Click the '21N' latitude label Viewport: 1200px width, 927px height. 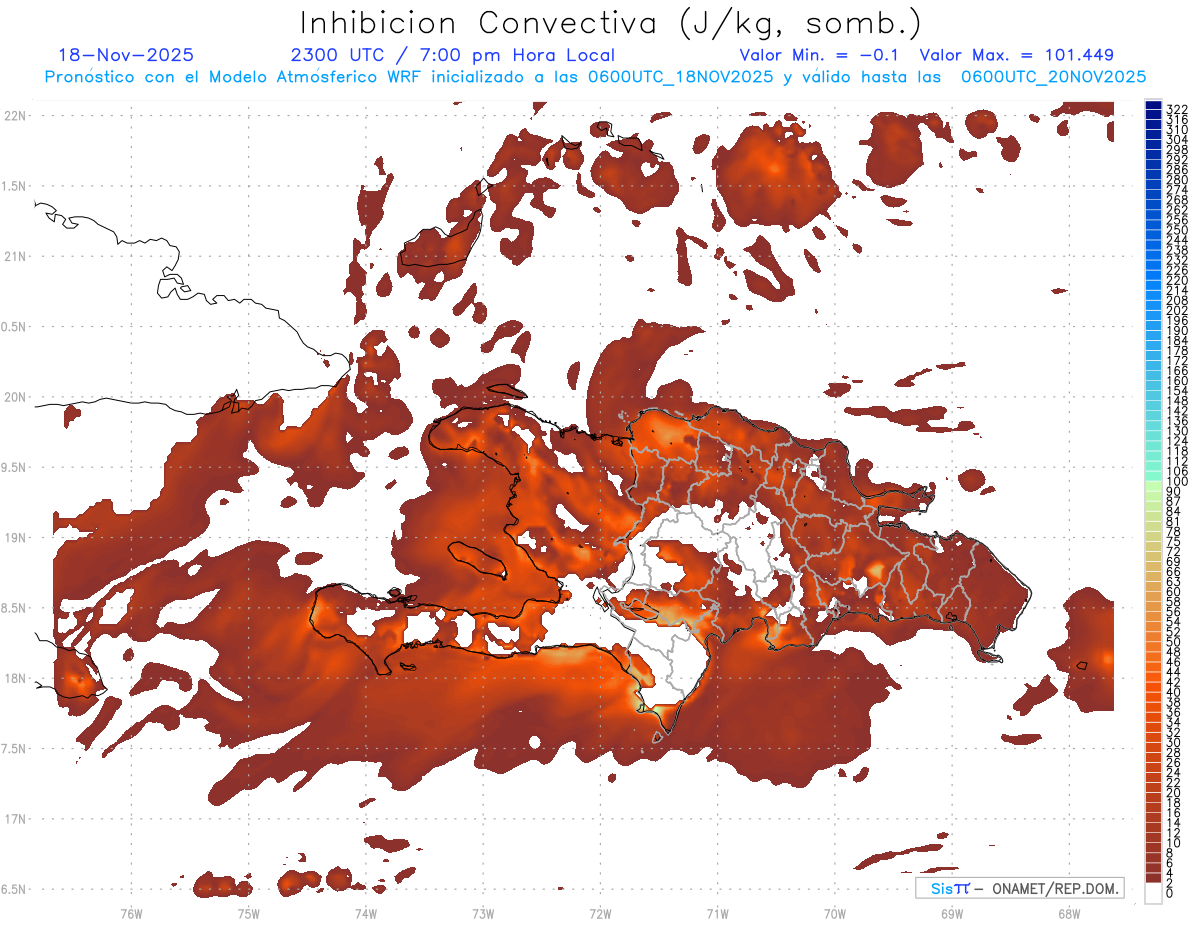[x=15, y=256]
